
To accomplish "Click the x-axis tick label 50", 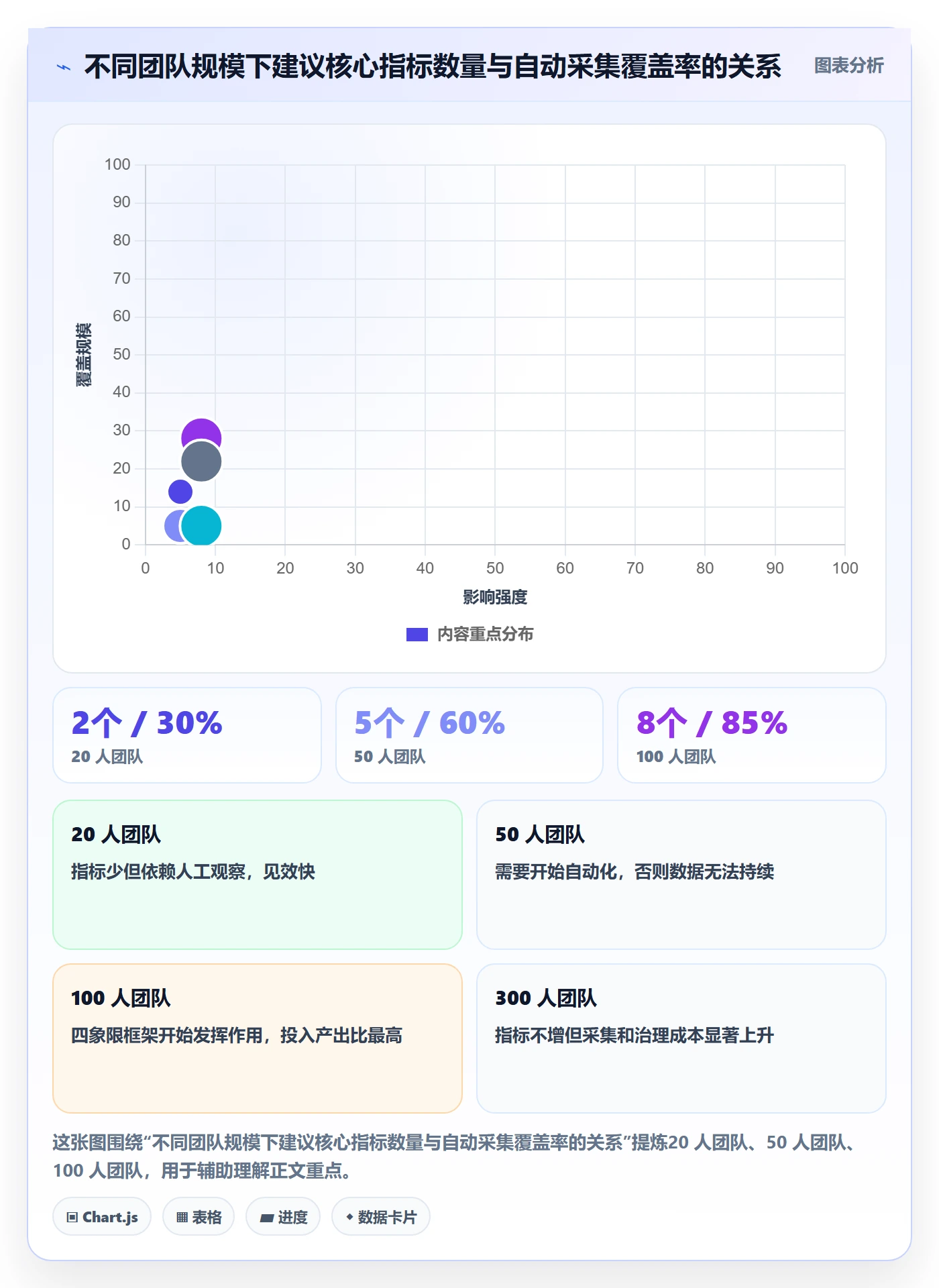I will point(495,568).
